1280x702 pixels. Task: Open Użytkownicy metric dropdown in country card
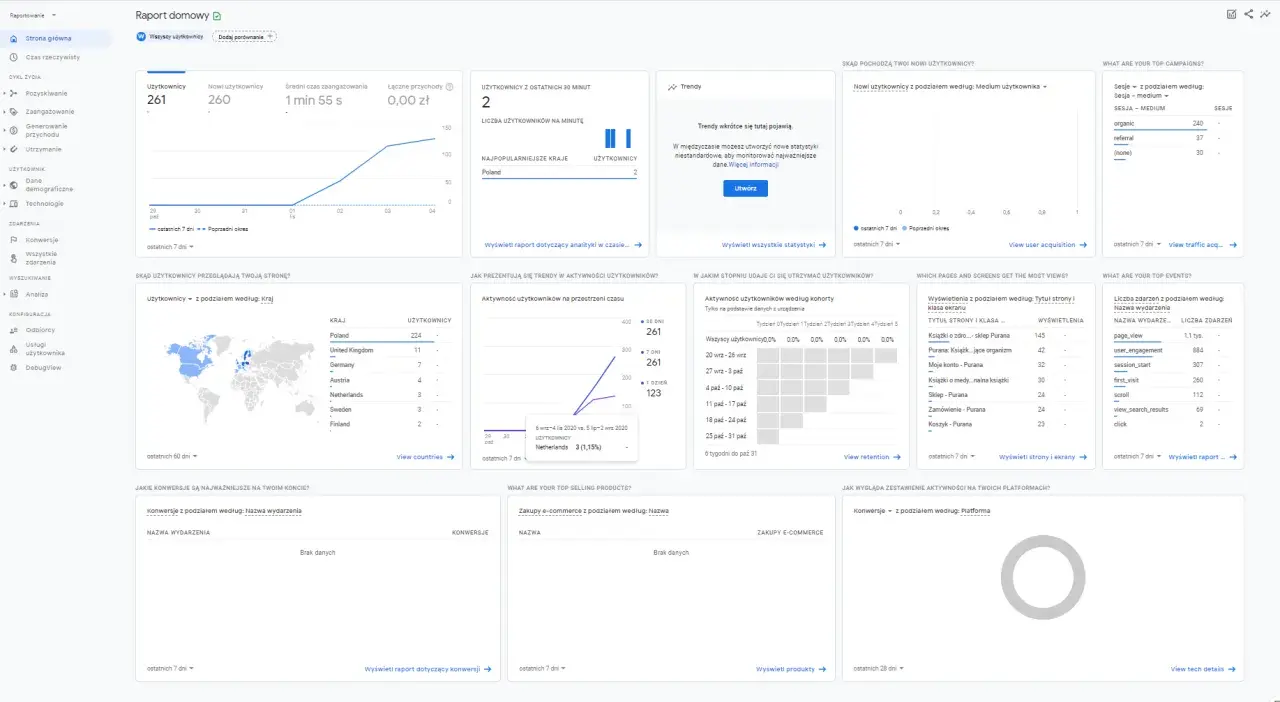coord(170,299)
